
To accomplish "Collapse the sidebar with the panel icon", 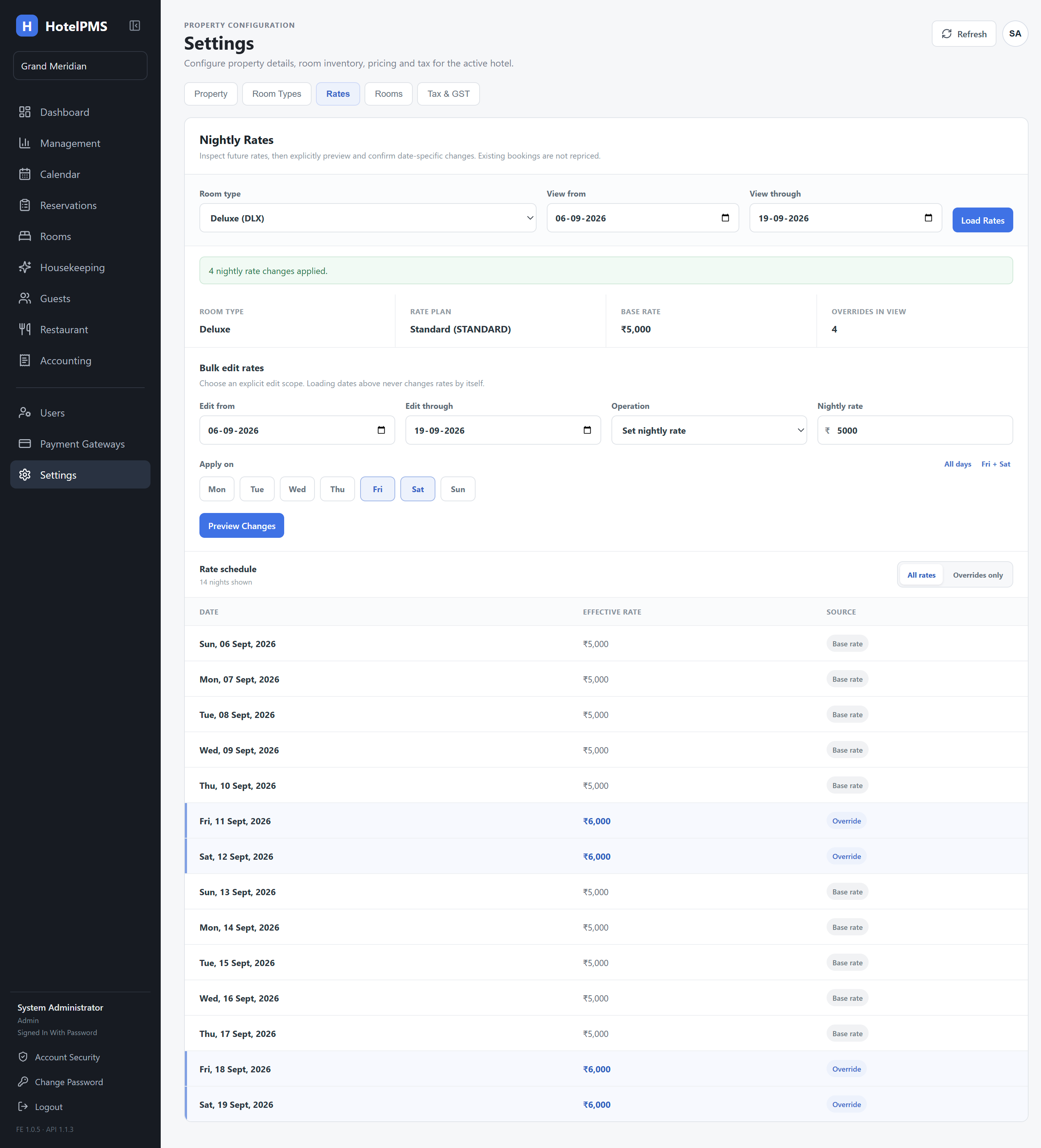I will (x=135, y=26).
